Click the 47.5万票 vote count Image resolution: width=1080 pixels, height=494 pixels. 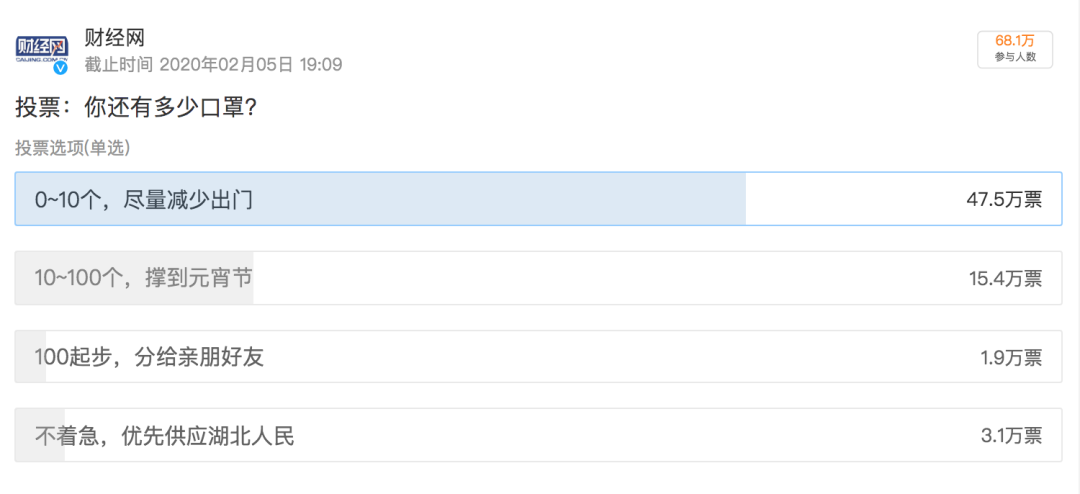tap(1004, 199)
